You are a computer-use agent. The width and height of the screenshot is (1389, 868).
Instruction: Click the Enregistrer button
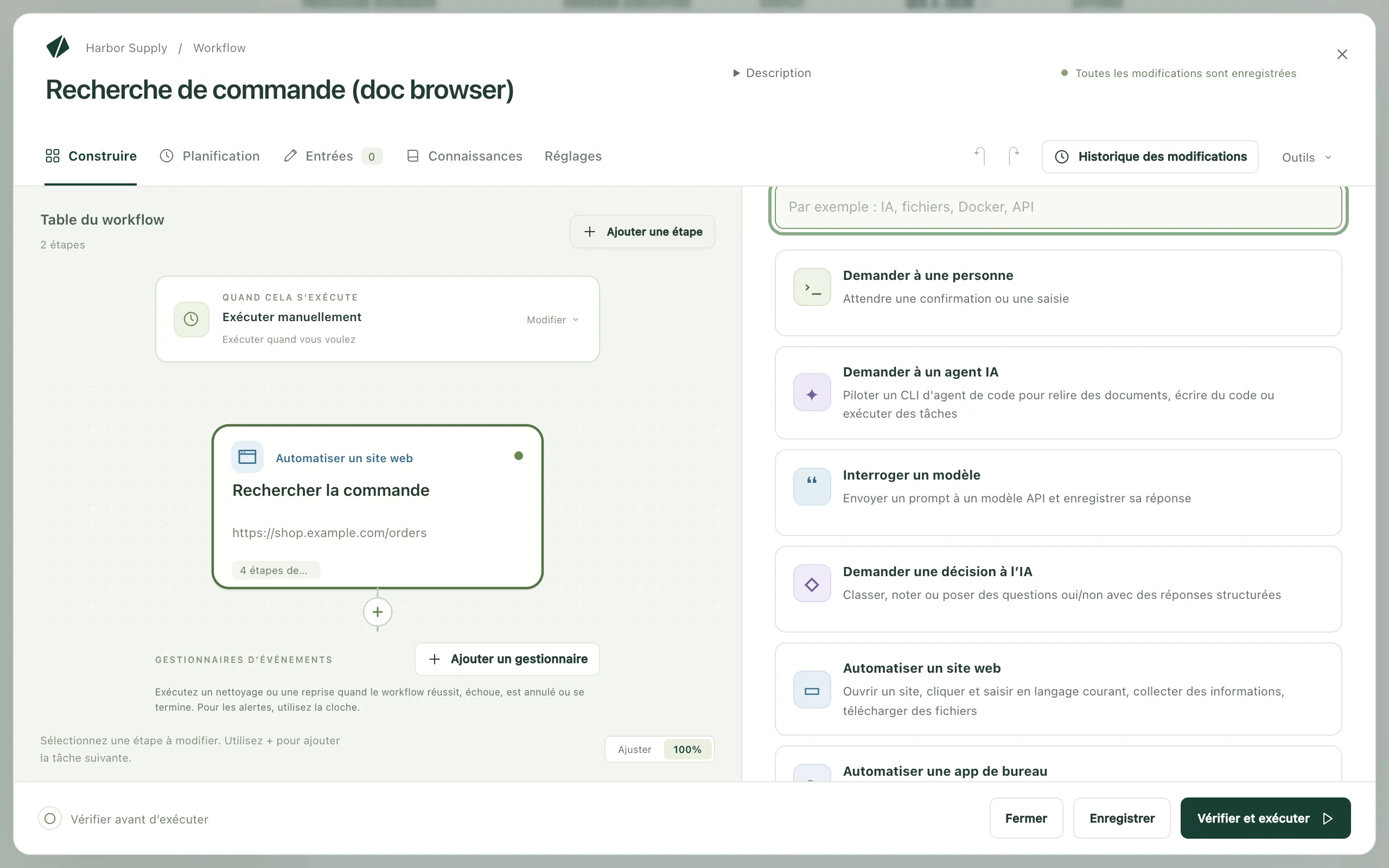1122,818
